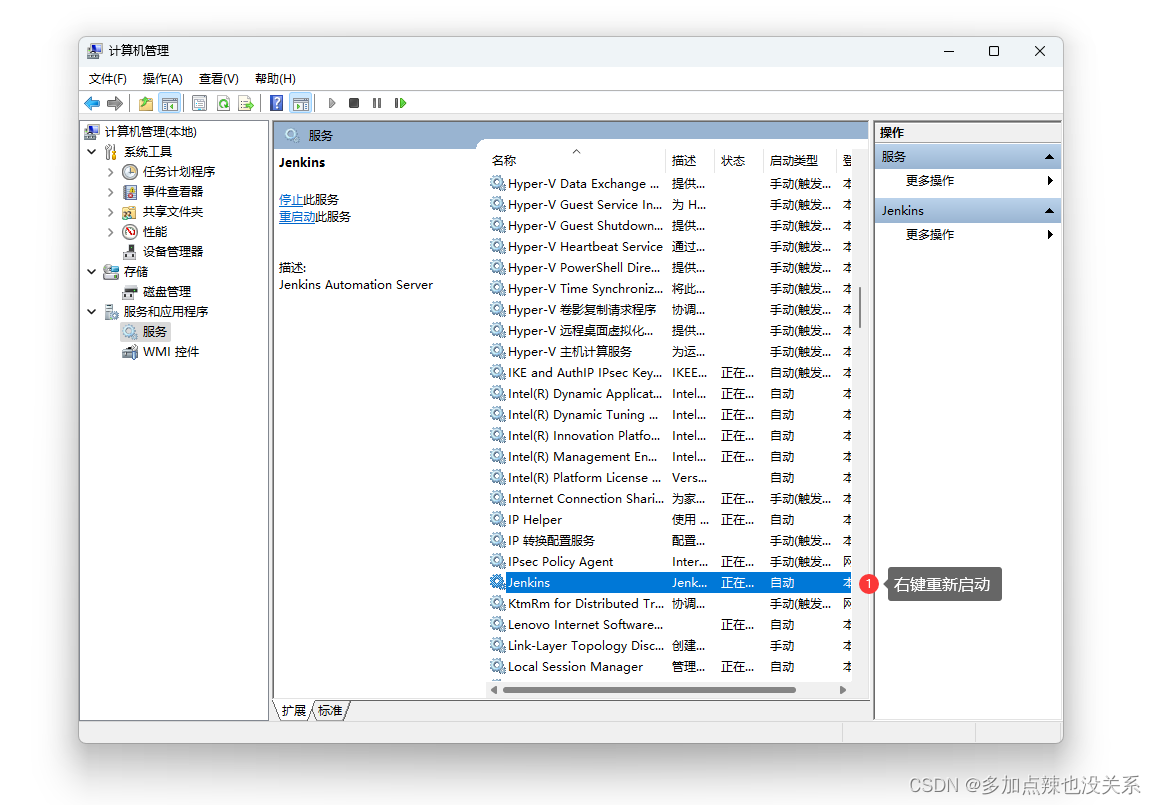Screen dimensions: 1156x805
Task: Toggle Show/Hide Action Pane toolbar button
Action: pos(300,103)
